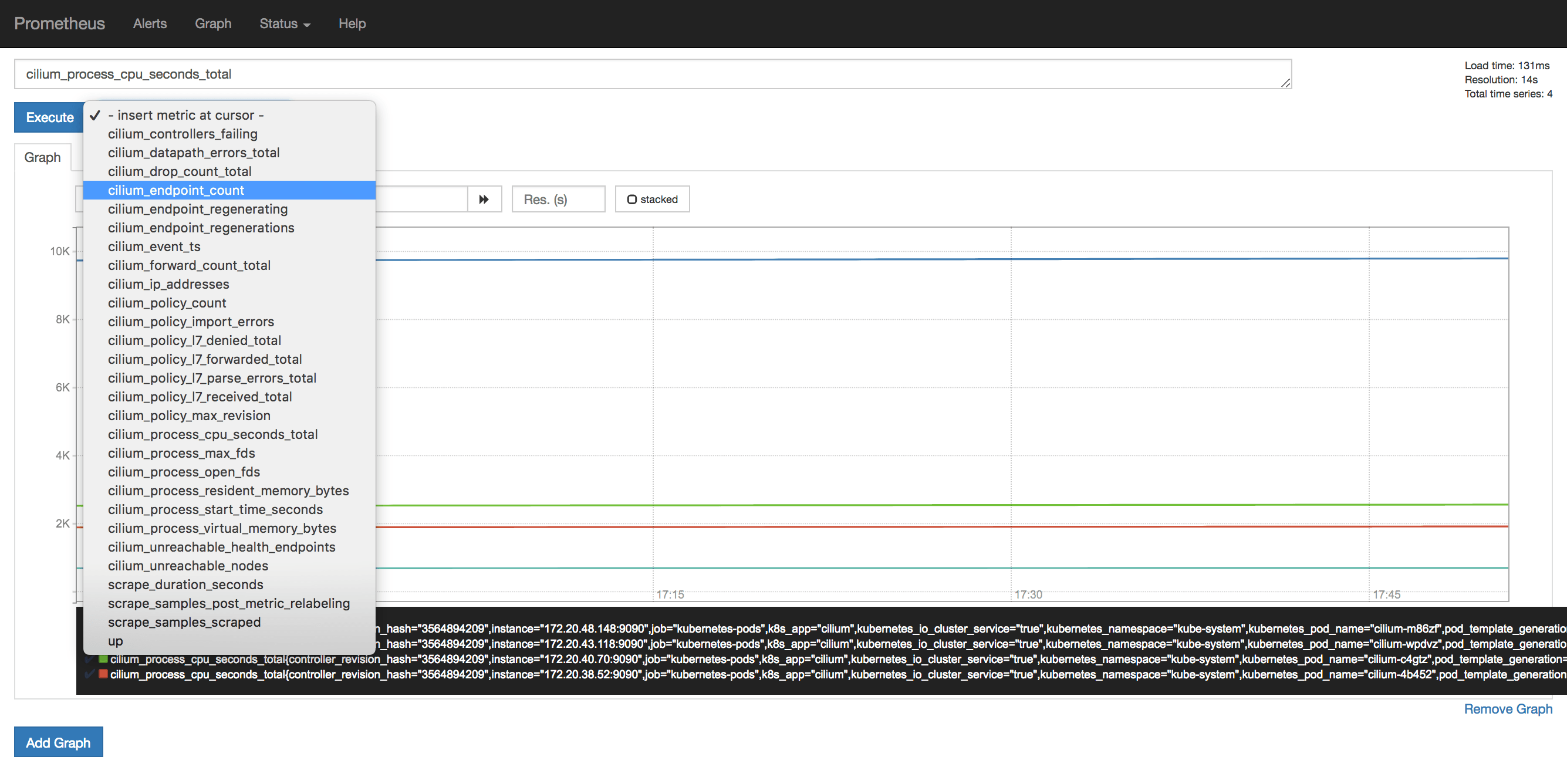Click the 'Resolution: 14s' text
Image resolution: width=1567 pixels, height=784 pixels.
pos(1501,80)
